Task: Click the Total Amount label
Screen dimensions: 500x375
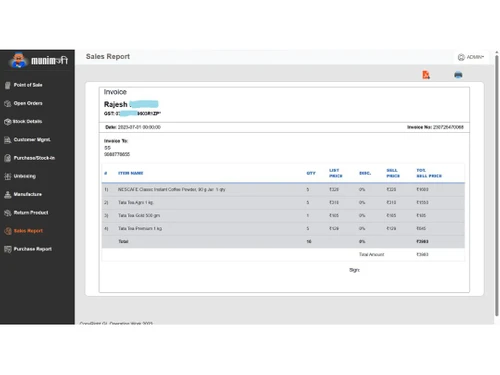Action: pyautogui.click(x=371, y=255)
